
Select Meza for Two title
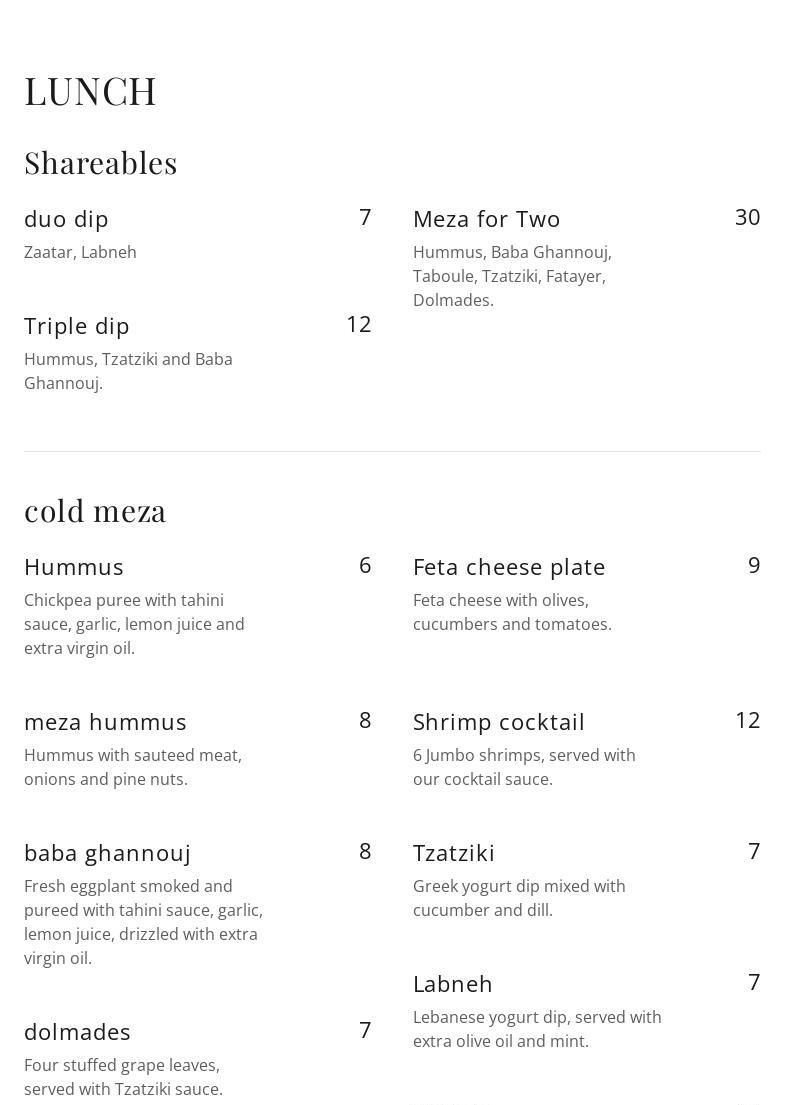pyautogui.click(x=486, y=219)
